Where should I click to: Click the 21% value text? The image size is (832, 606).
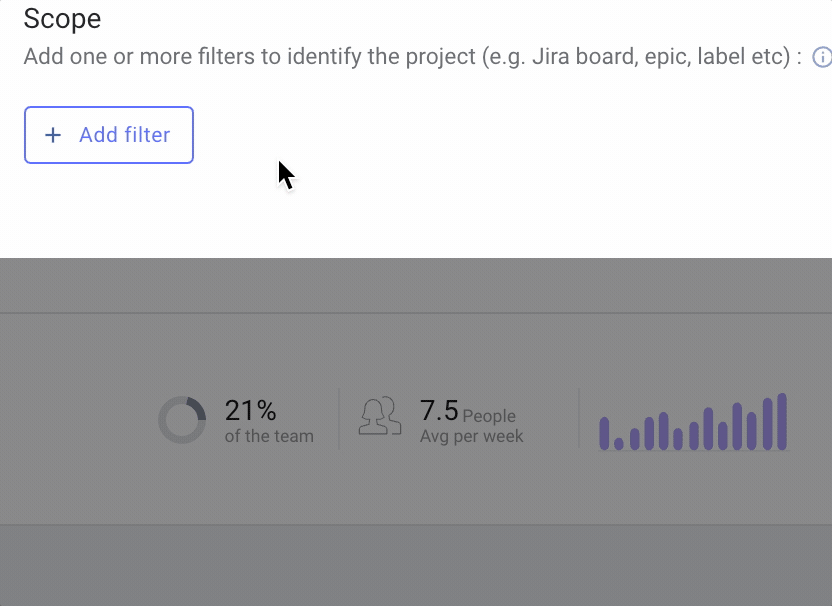250,410
